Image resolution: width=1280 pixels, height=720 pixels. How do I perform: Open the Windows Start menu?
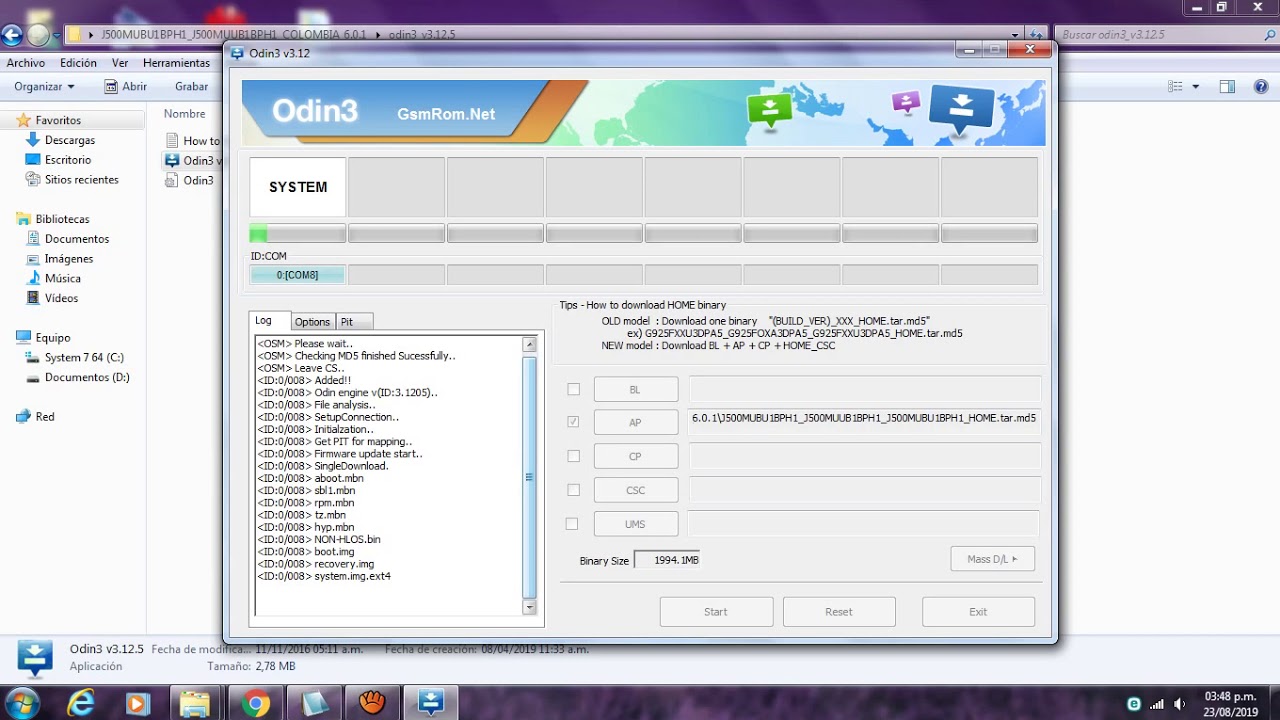[20, 703]
